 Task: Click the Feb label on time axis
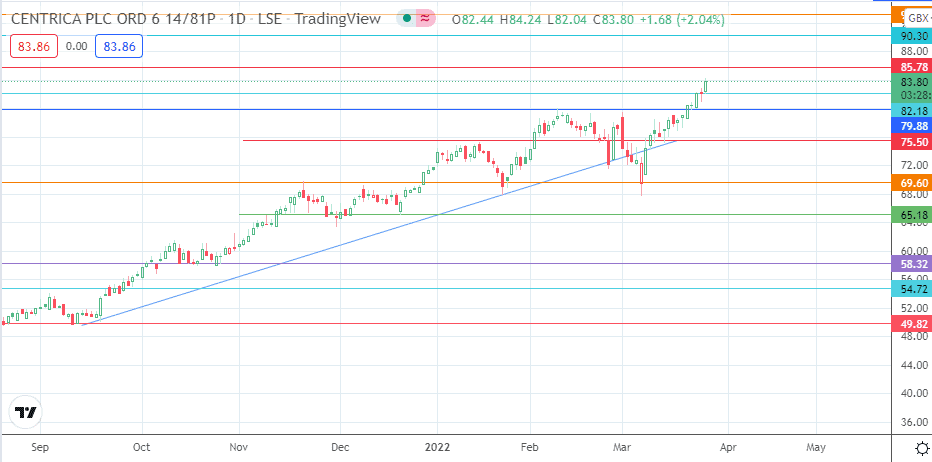pyautogui.click(x=531, y=447)
